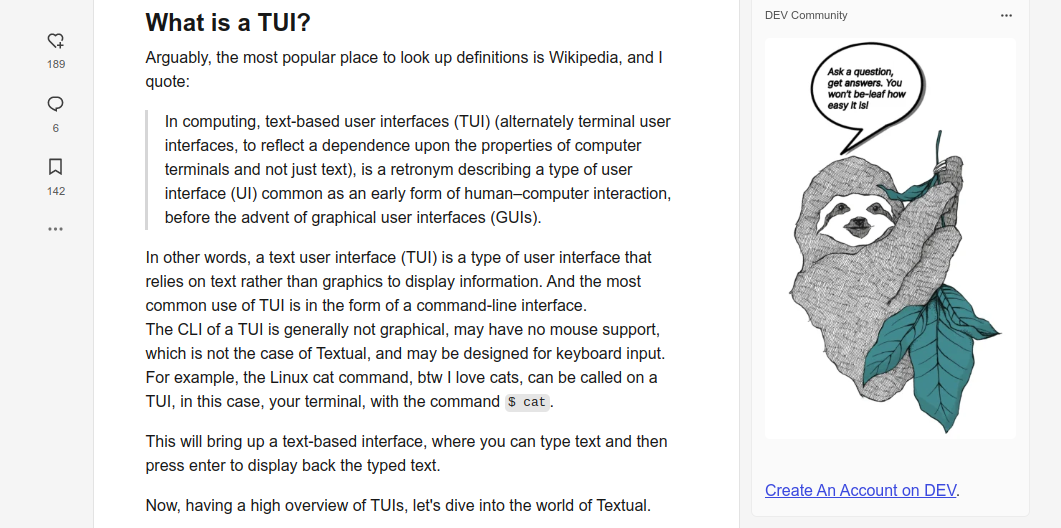Open the DEV Community card three-dot menu
Viewport: 1061px width, 528px height.
[1006, 15]
